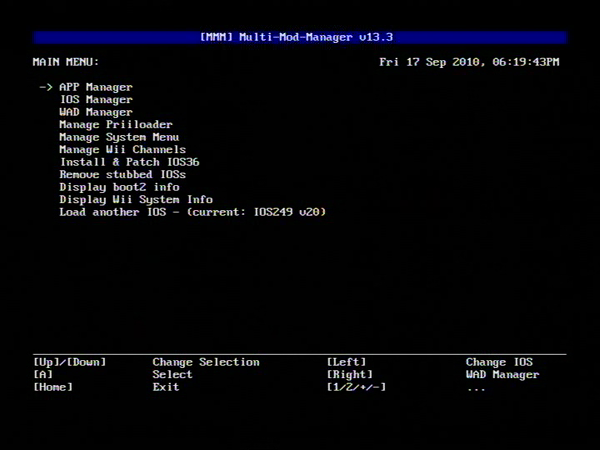The height and width of the screenshot is (450, 600).
Task: Click the [A] key hint
Action: click(43, 375)
